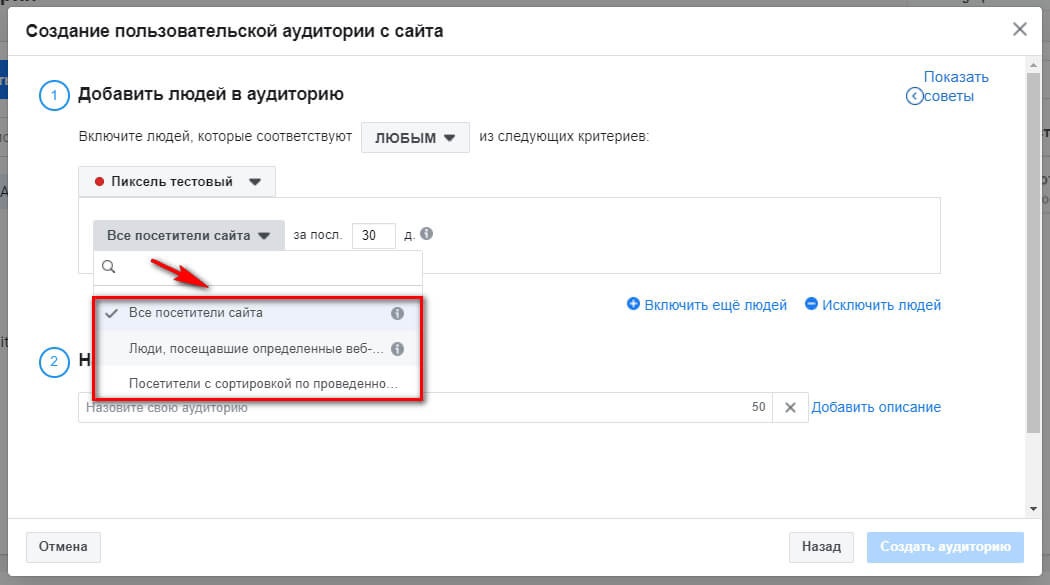Click info icon beside Люди, посещавшие option
Image resolution: width=1050 pixels, height=585 pixels.
397,349
